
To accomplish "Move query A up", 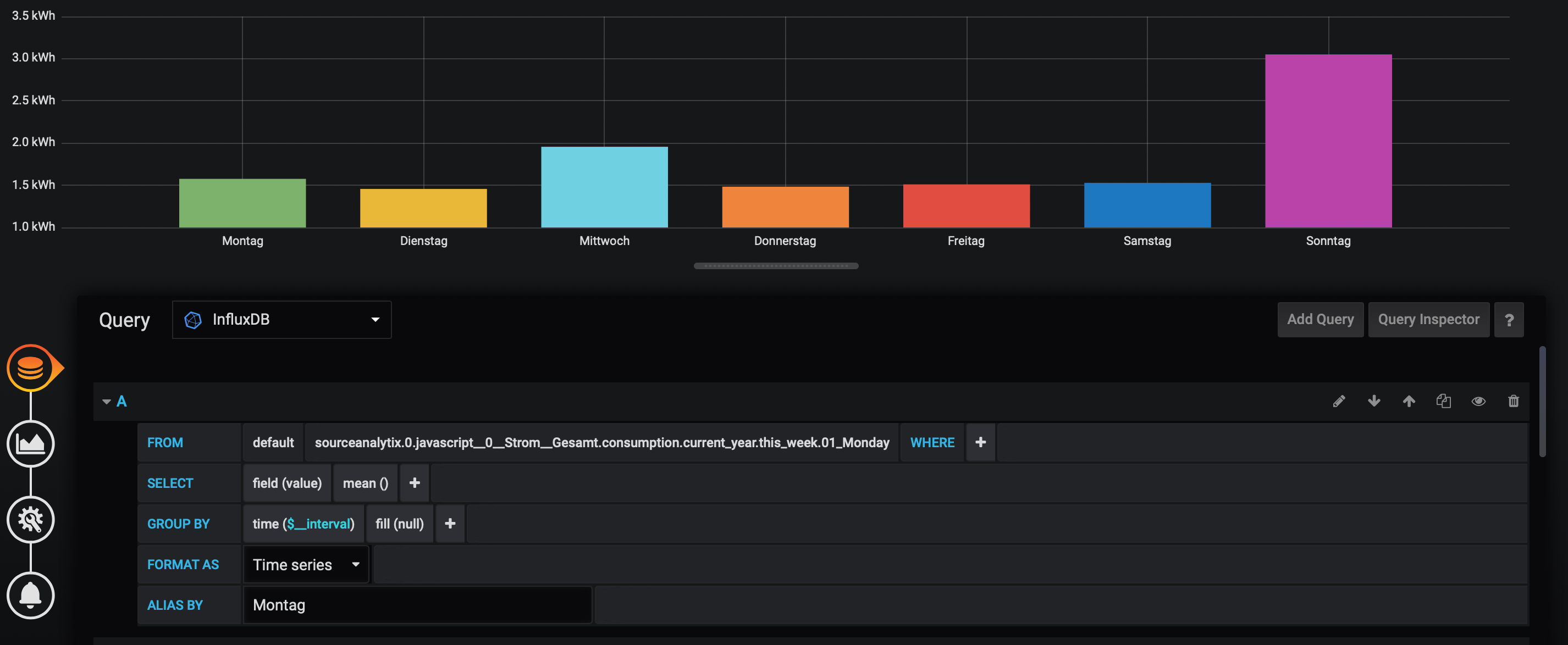I will tap(1409, 401).
